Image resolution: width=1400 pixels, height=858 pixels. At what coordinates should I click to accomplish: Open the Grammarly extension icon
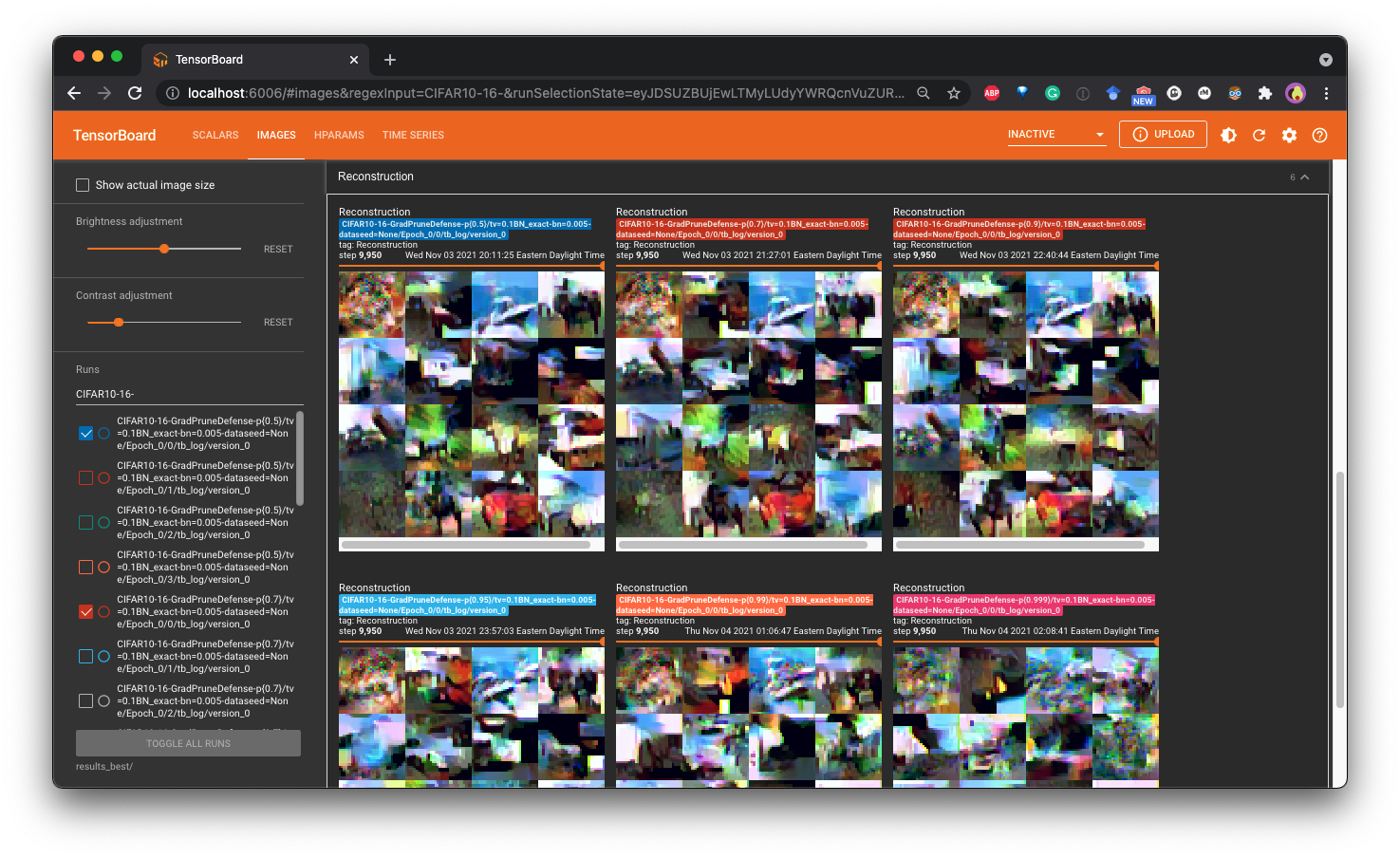tap(1053, 93)
